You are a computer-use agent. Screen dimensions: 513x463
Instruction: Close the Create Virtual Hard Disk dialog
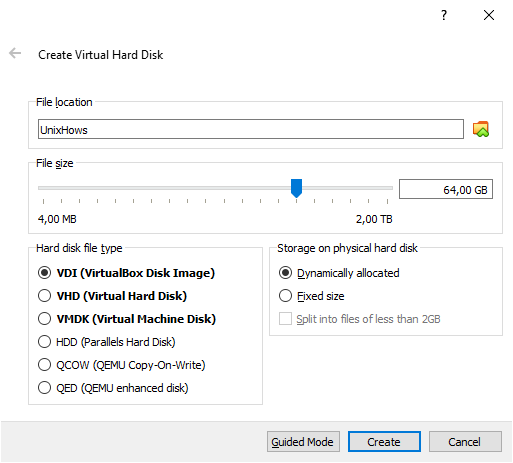[x=489, y=15]
